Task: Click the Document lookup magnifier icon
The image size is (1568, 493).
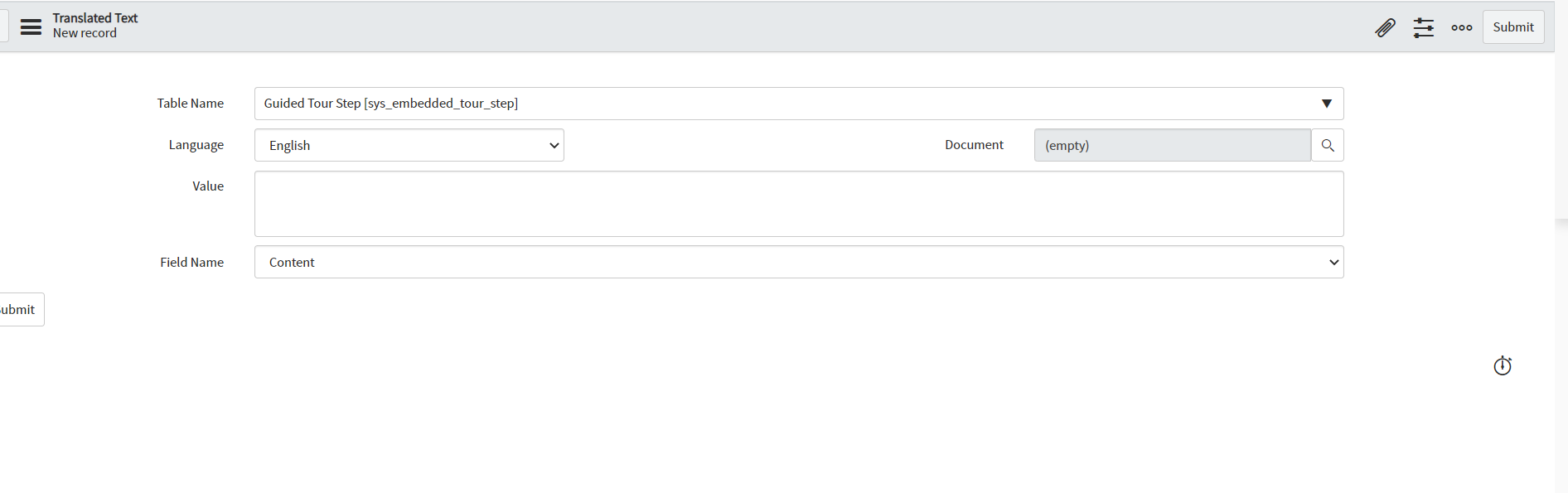Action: (x=1328, y=145)
